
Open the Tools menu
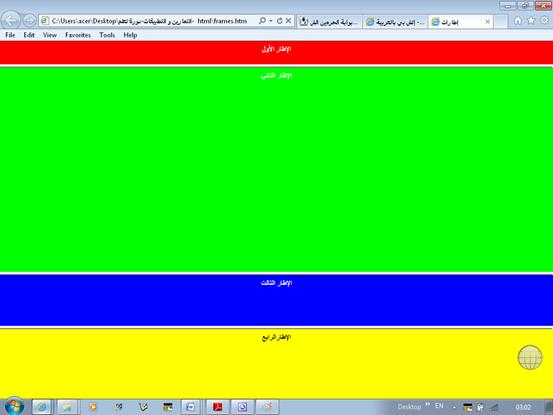coord(107,35)
